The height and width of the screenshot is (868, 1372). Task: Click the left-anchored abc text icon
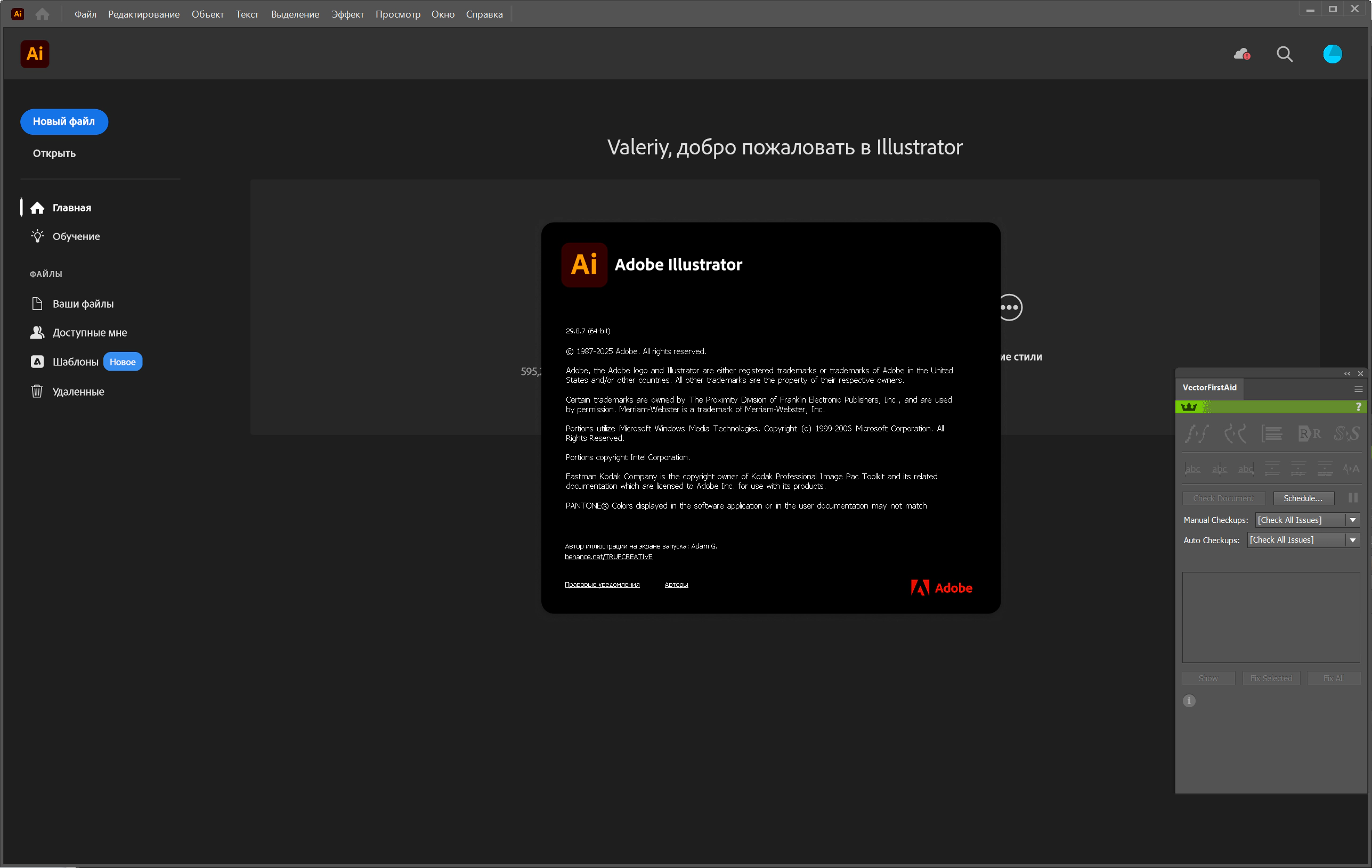click(1192, 469)
